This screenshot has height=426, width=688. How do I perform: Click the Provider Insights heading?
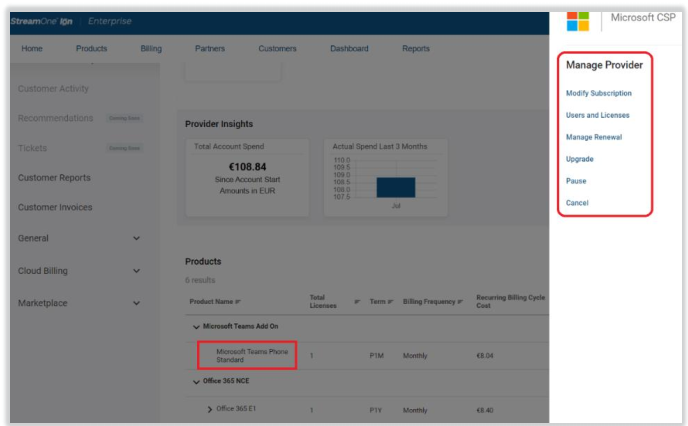click(x=219, y=124)
